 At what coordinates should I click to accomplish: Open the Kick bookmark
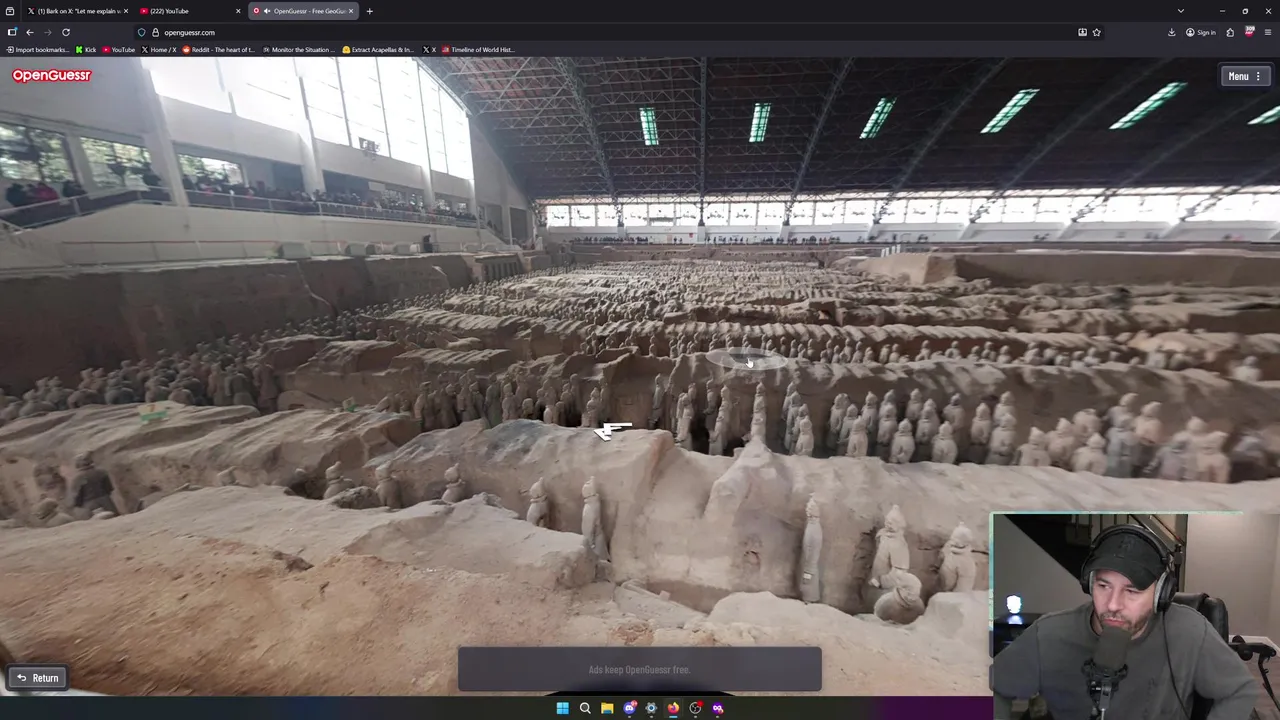(86, 49)
